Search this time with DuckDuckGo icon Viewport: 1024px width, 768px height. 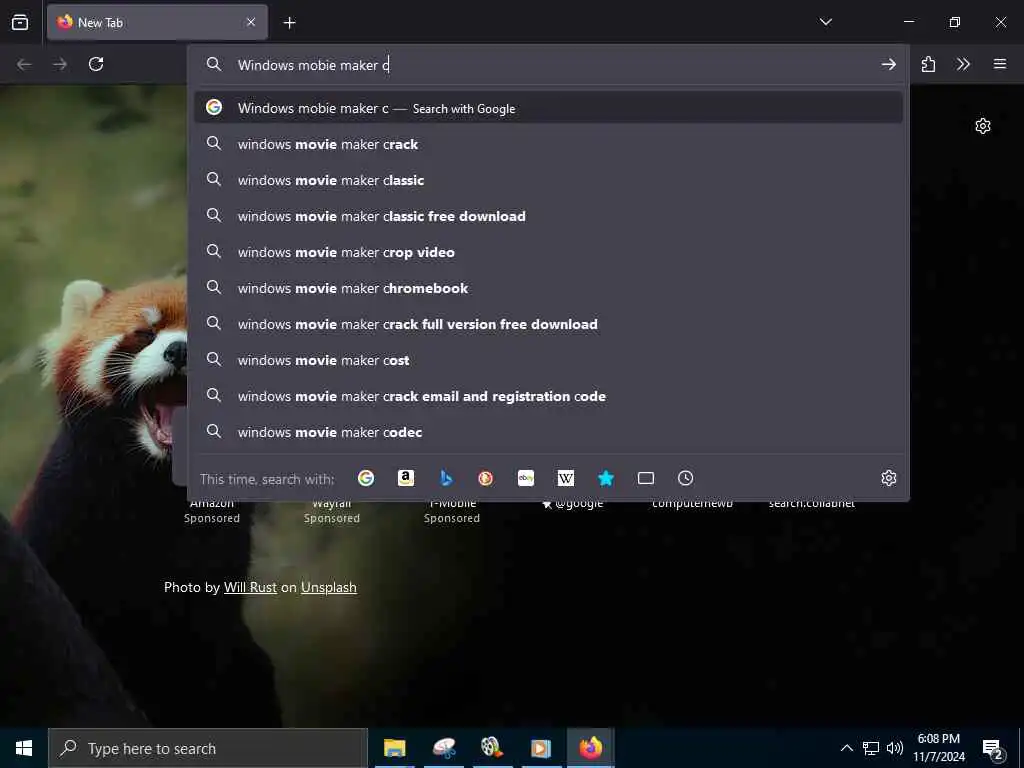tap(485, 478)
